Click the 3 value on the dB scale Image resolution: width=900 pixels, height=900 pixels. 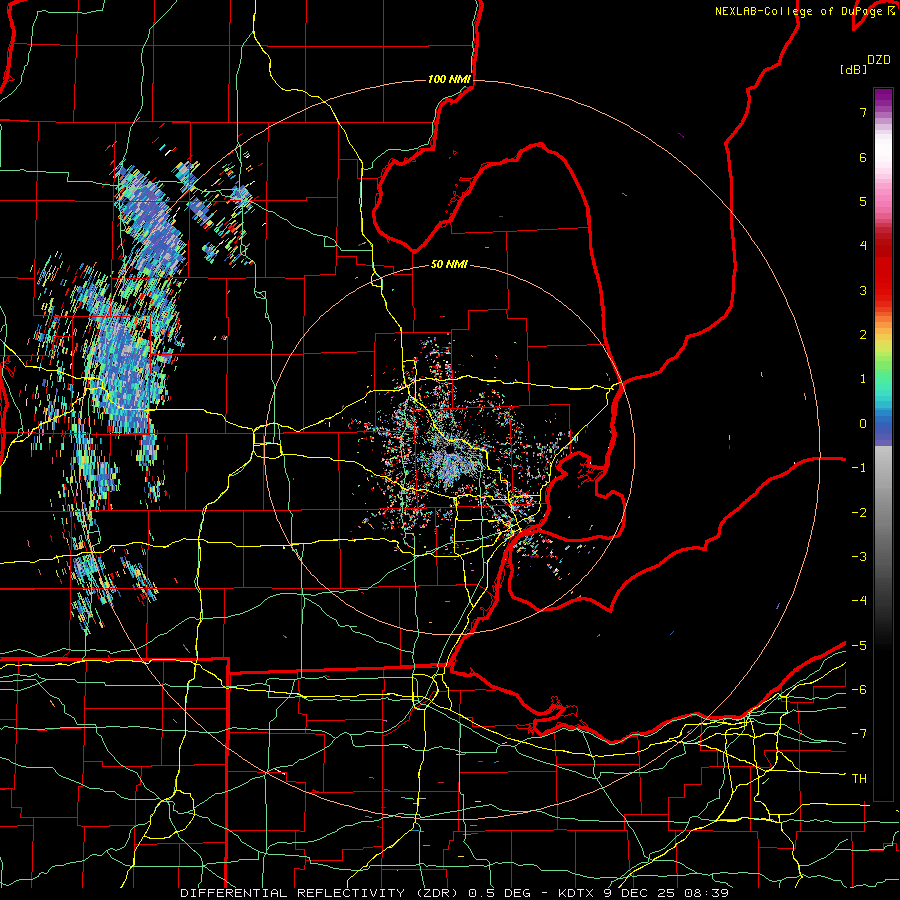863,290
